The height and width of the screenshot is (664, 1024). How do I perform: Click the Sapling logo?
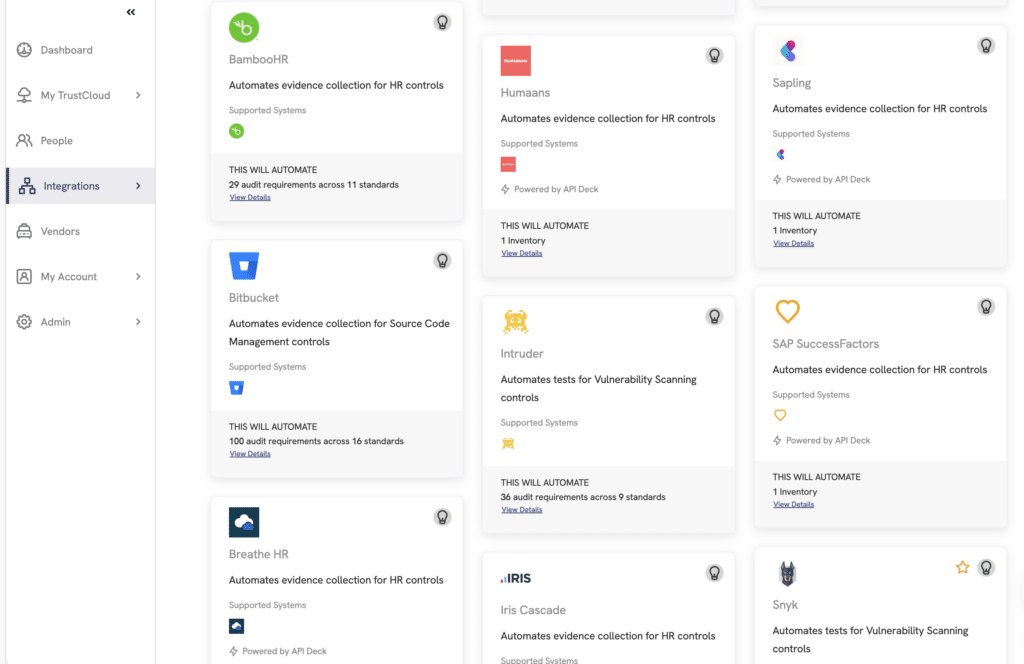point(788,51)
